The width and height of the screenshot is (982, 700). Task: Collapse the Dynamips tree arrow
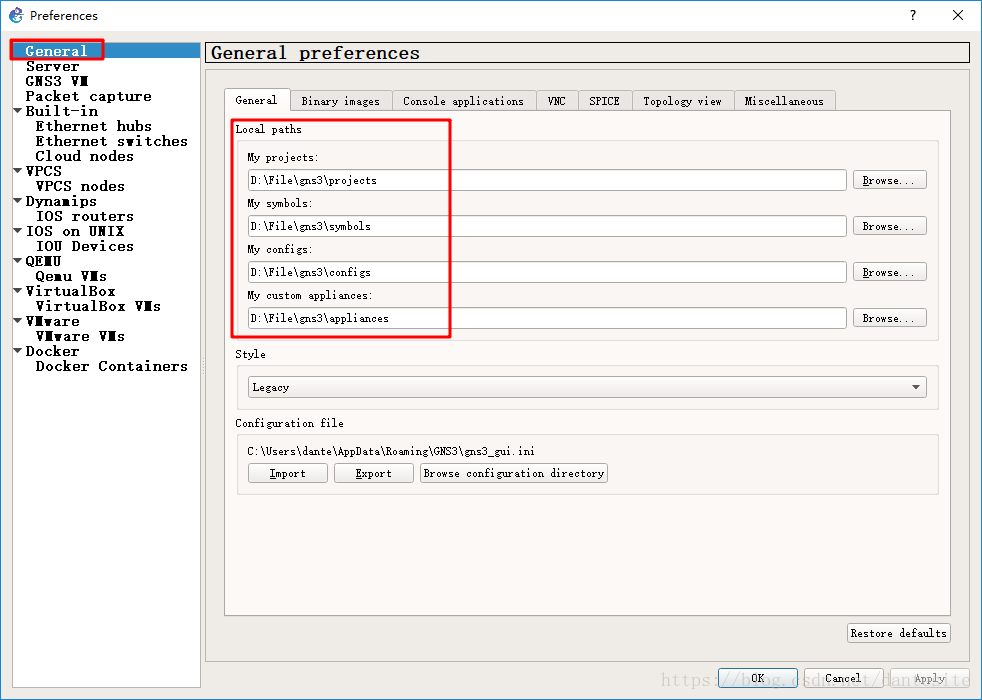(18, 201)
